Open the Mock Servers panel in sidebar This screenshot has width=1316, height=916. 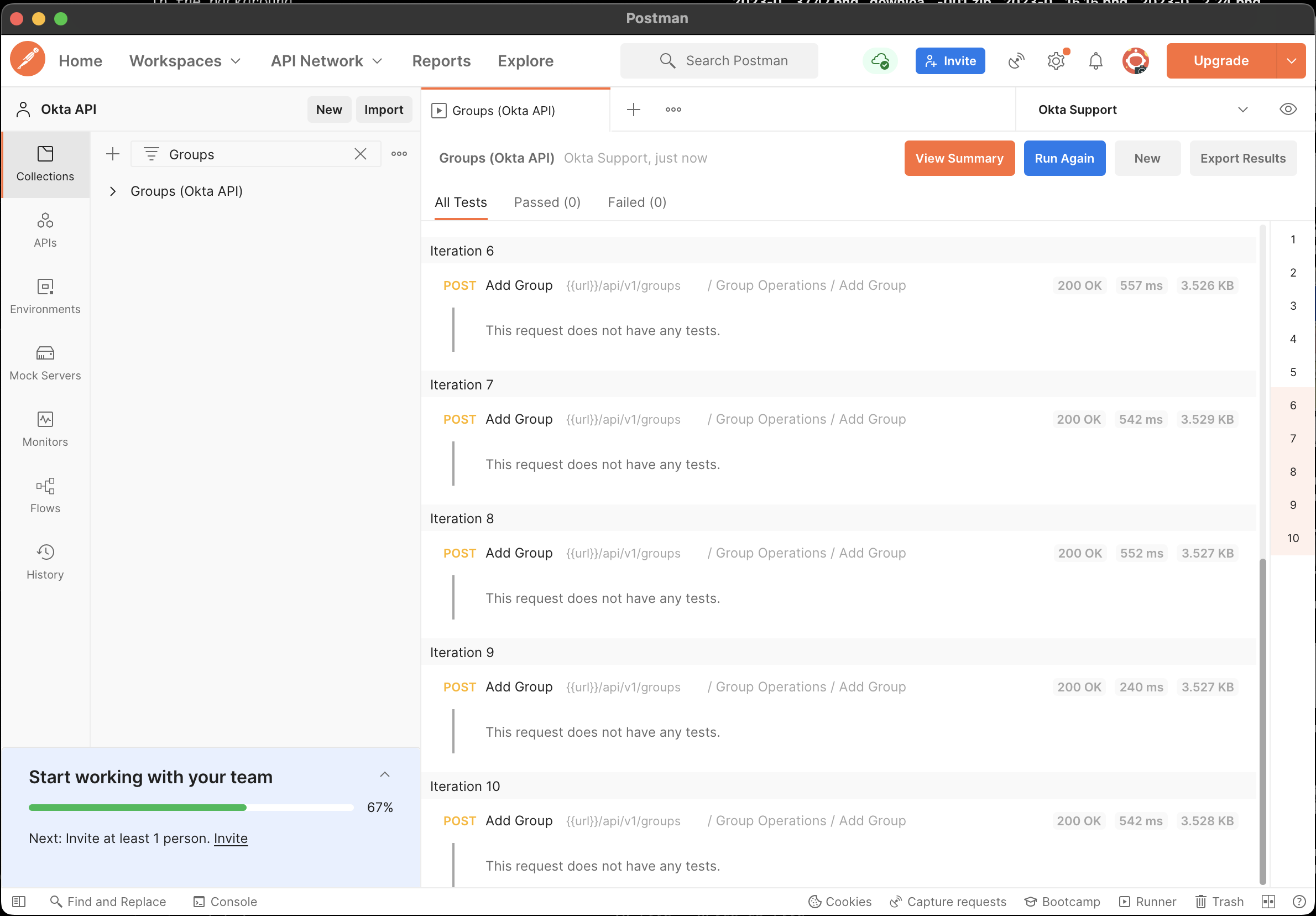coord(45,362)
